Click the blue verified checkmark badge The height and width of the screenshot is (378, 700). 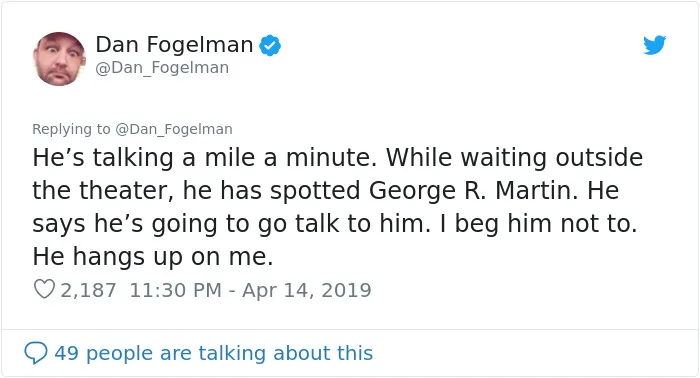[x=270, y=45]
